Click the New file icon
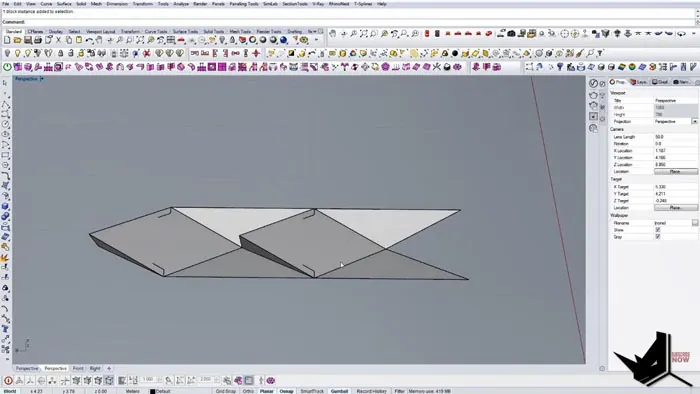 click(x=7, y=41)
